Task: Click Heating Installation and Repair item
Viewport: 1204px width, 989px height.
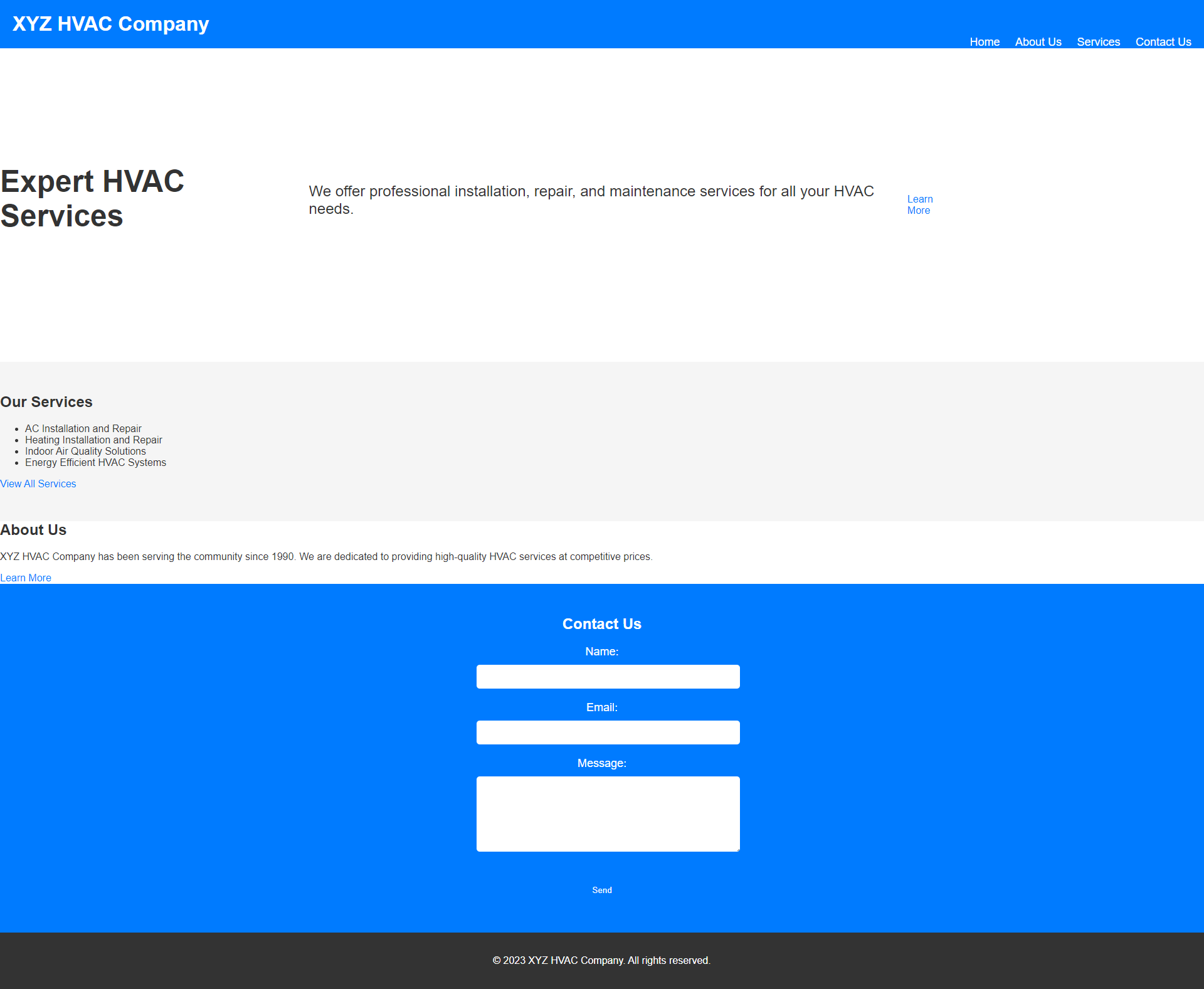Action: [93, 440]
